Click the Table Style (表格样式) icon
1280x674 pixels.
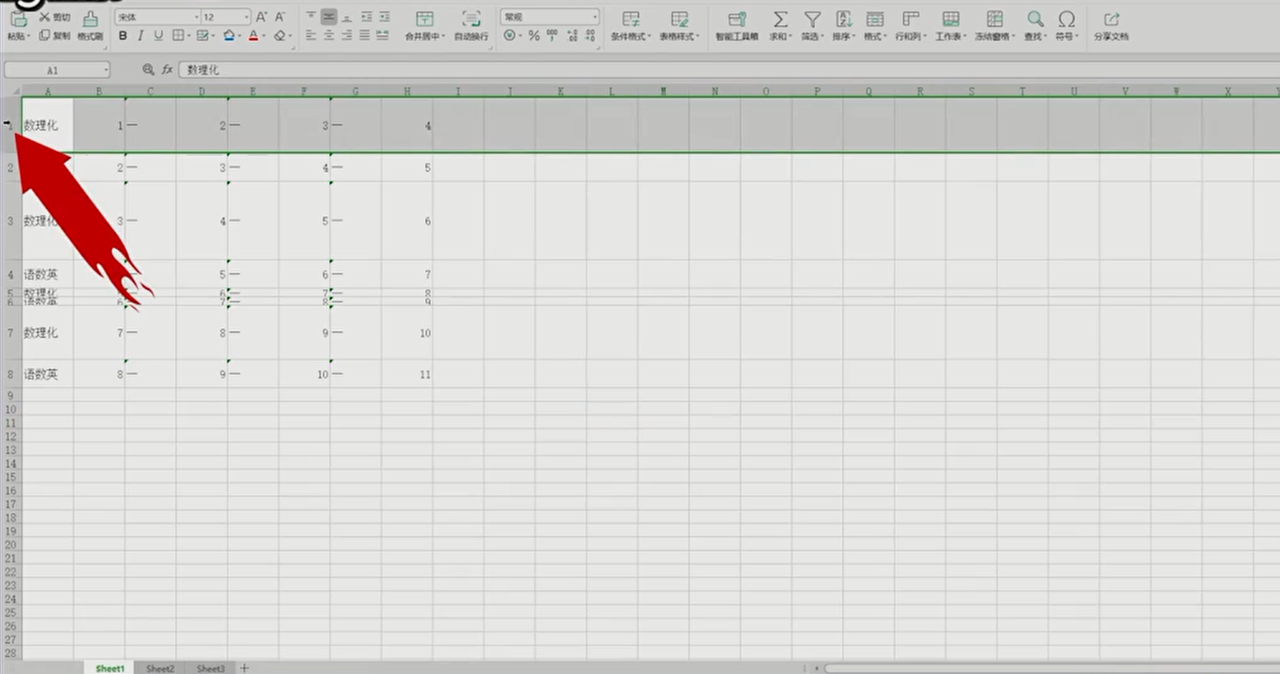point(680,19)
